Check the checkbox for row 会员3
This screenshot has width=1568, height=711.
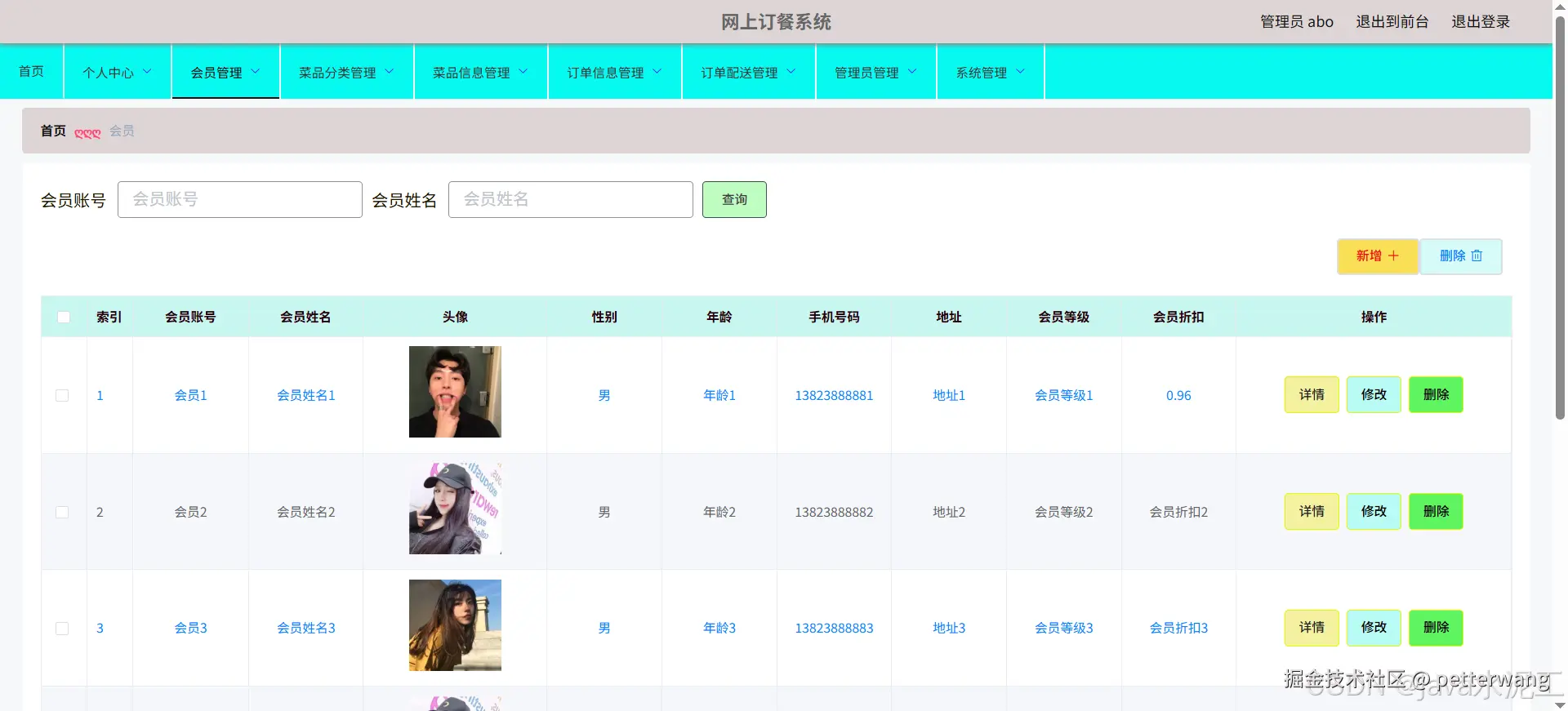(x=62, y=628)
